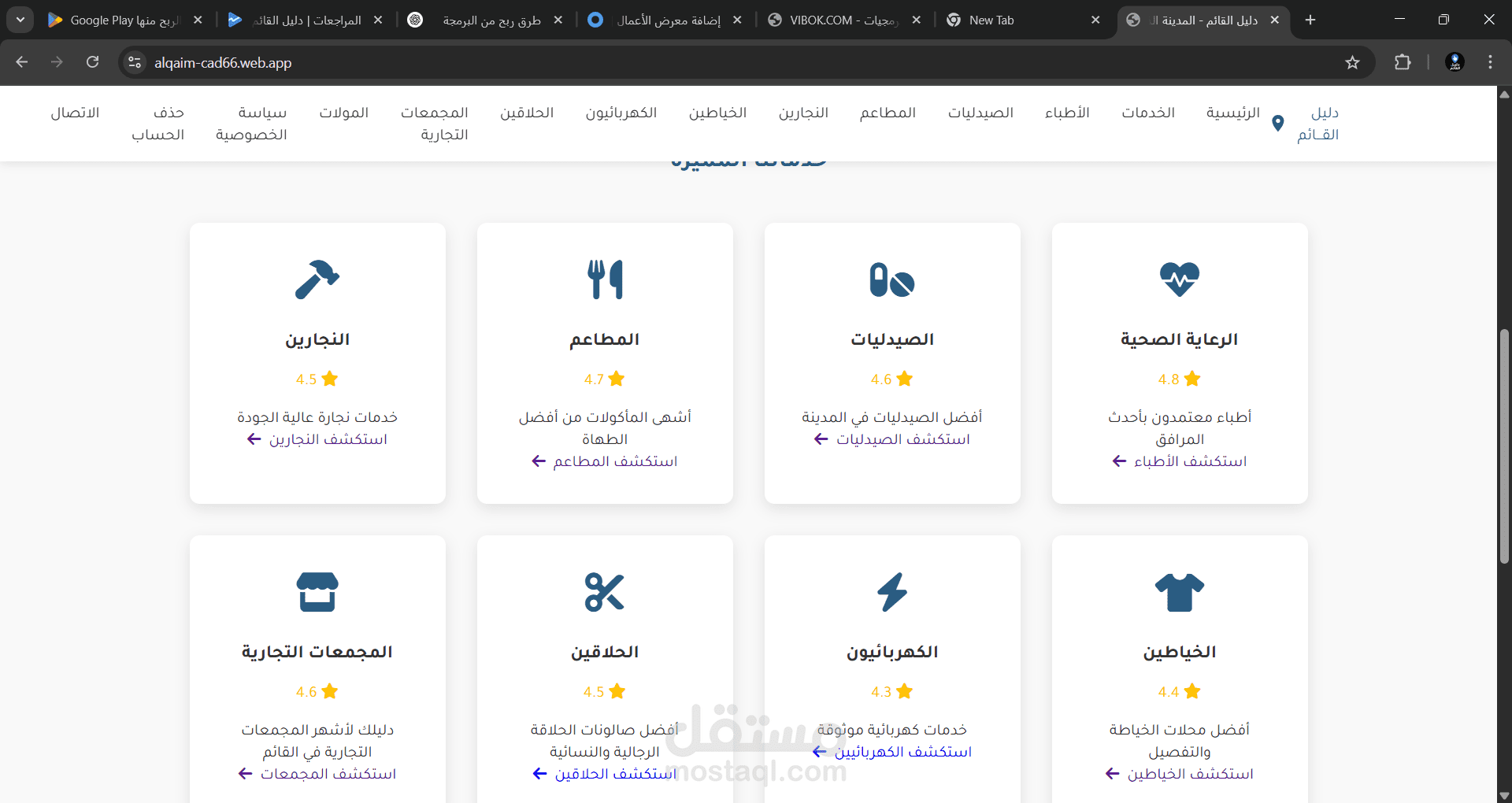Follow the استكشف المطاعم link
Image resolution: width=1512 pixels, height=803 pixels.
(x=605, y=461)
